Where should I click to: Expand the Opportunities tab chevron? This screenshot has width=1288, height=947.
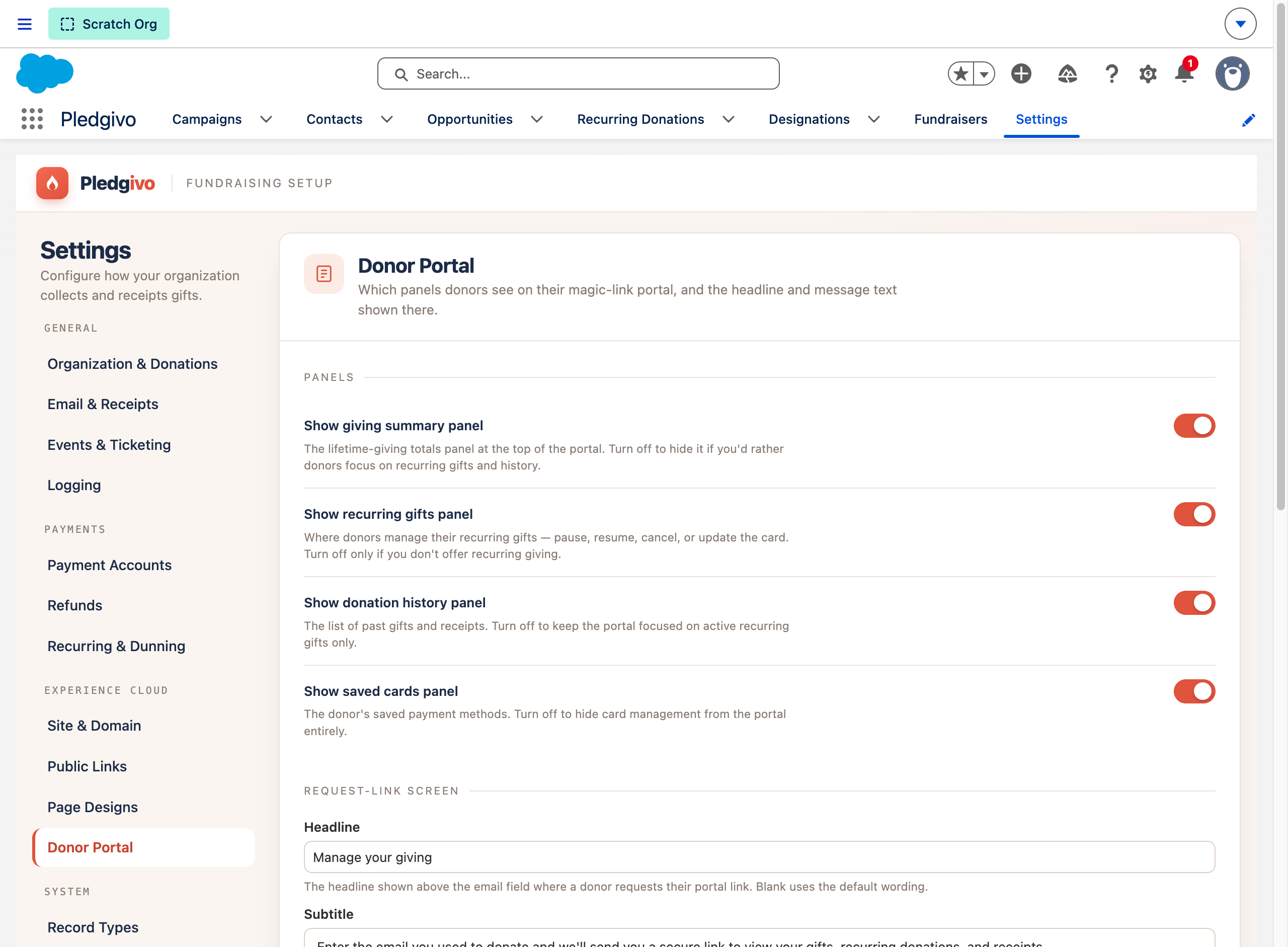point(536,119)
